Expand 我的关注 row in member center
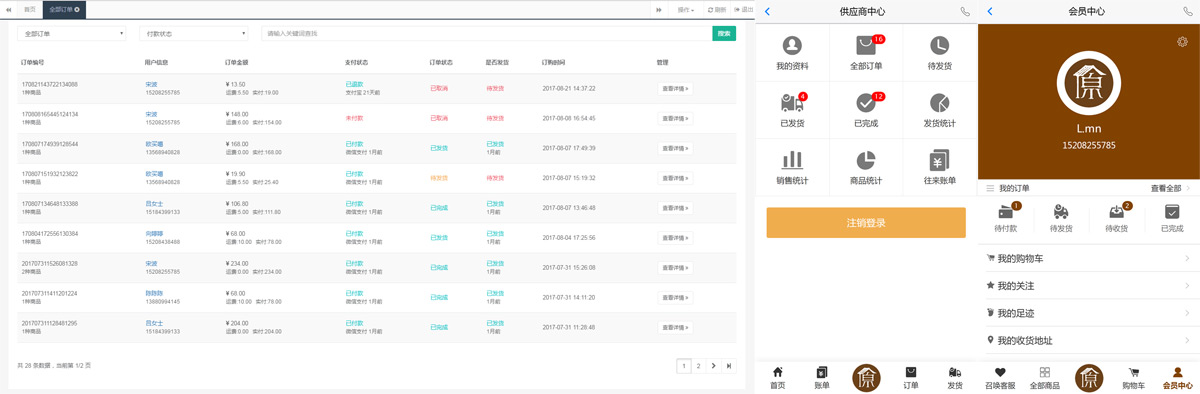Viewport: 1200px width, 394px height. click(x=1089, y=285)
